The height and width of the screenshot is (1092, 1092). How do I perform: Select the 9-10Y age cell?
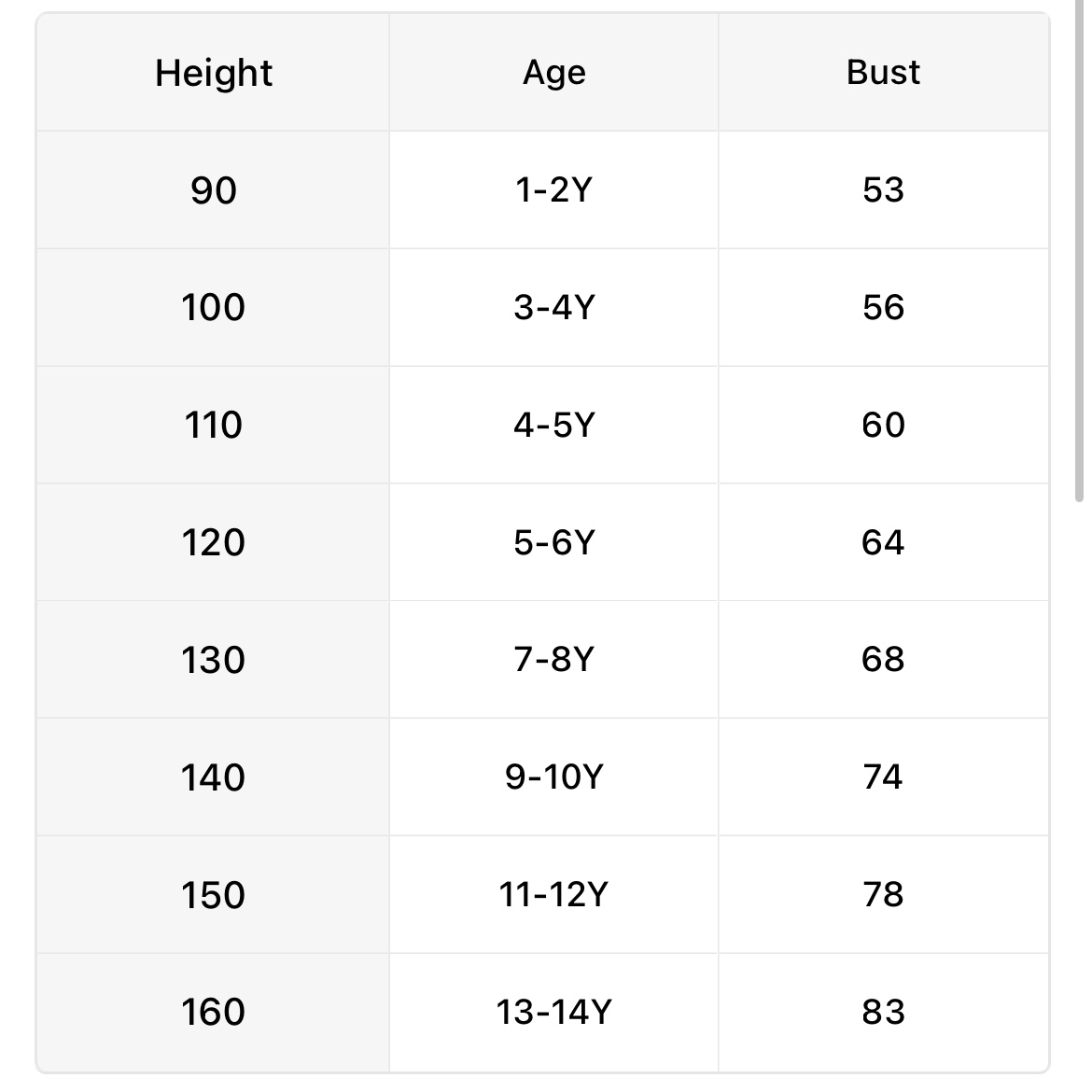coord(554,777)
